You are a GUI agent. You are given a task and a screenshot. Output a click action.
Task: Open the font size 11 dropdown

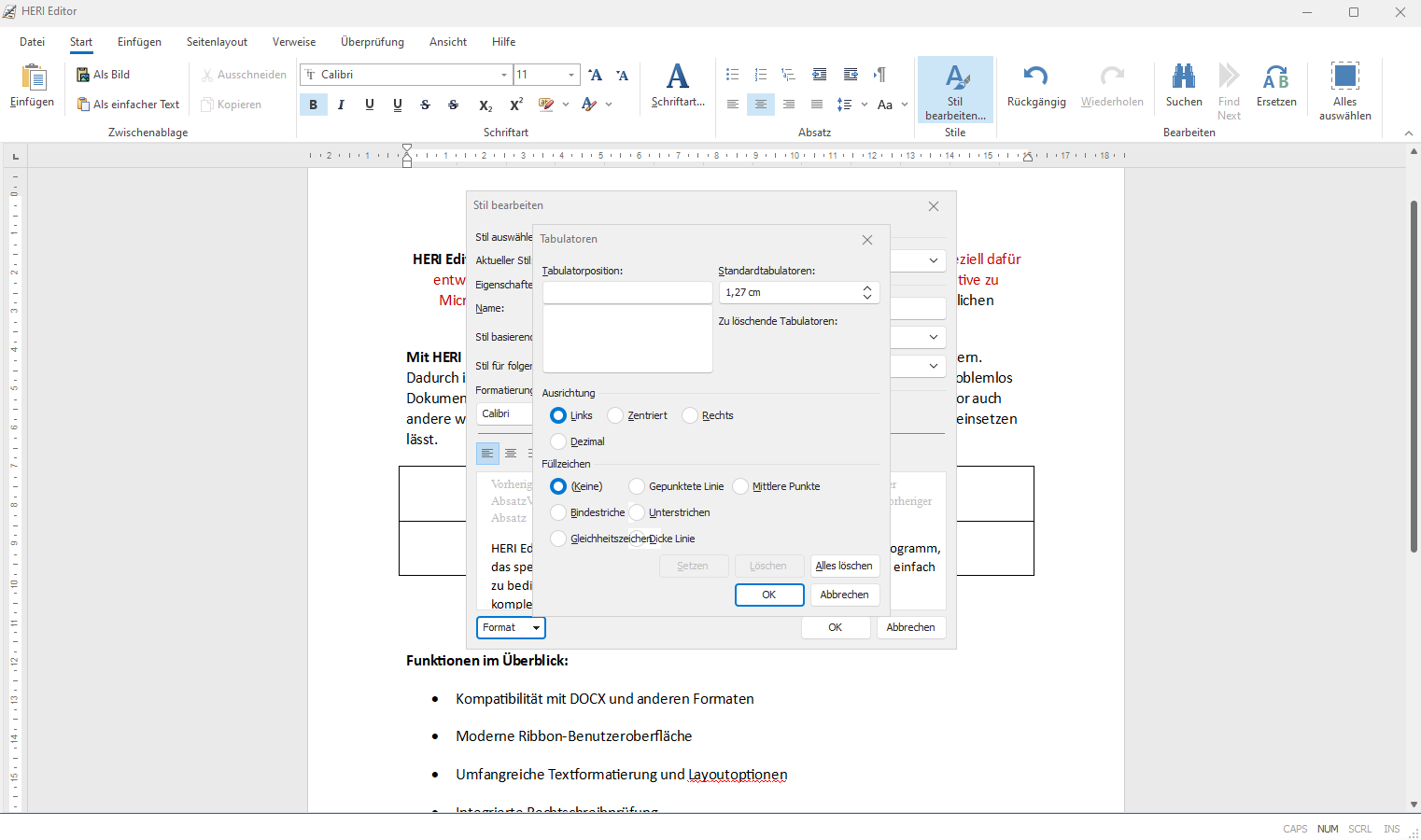click(x=571, y=75)
